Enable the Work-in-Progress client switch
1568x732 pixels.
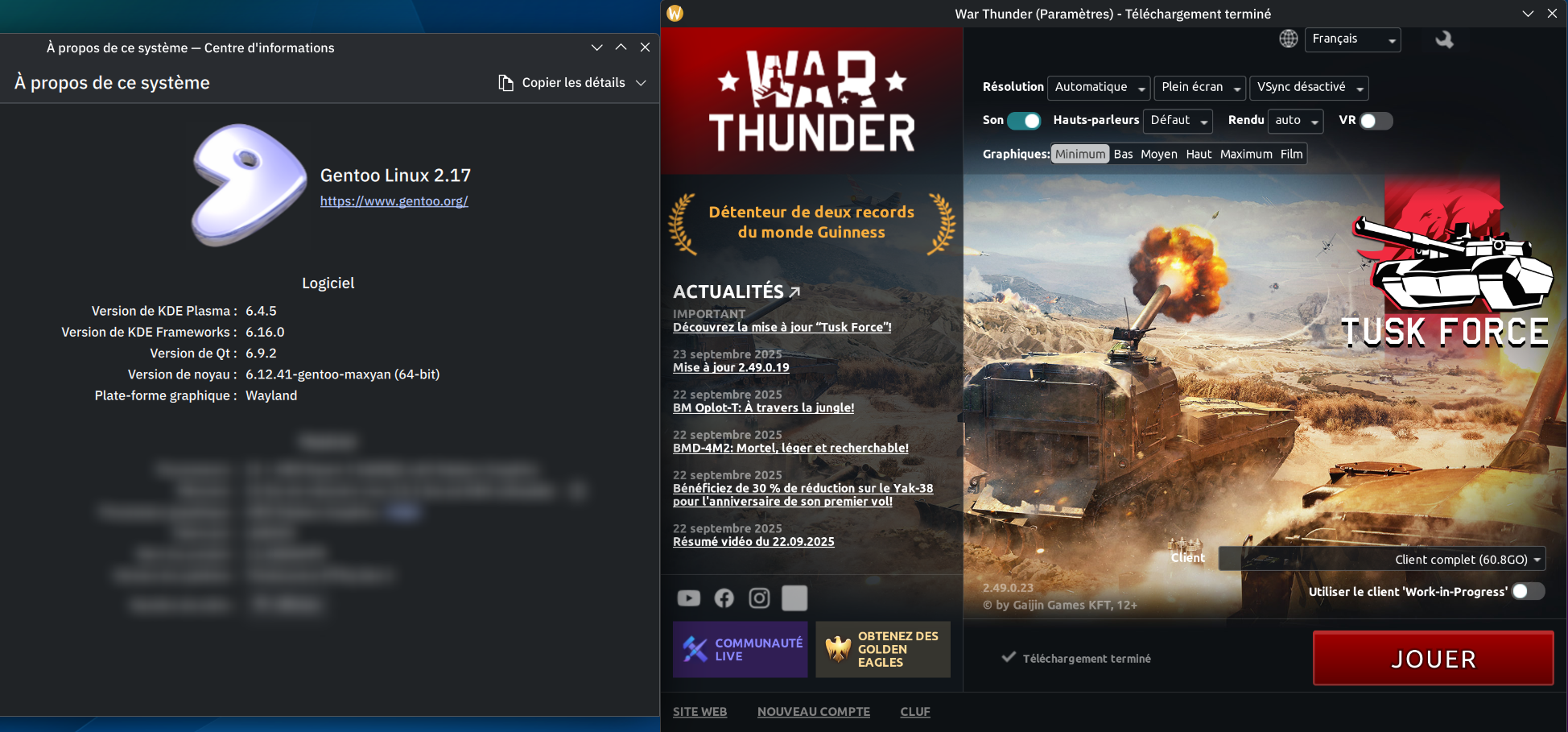pos(1528,591)
